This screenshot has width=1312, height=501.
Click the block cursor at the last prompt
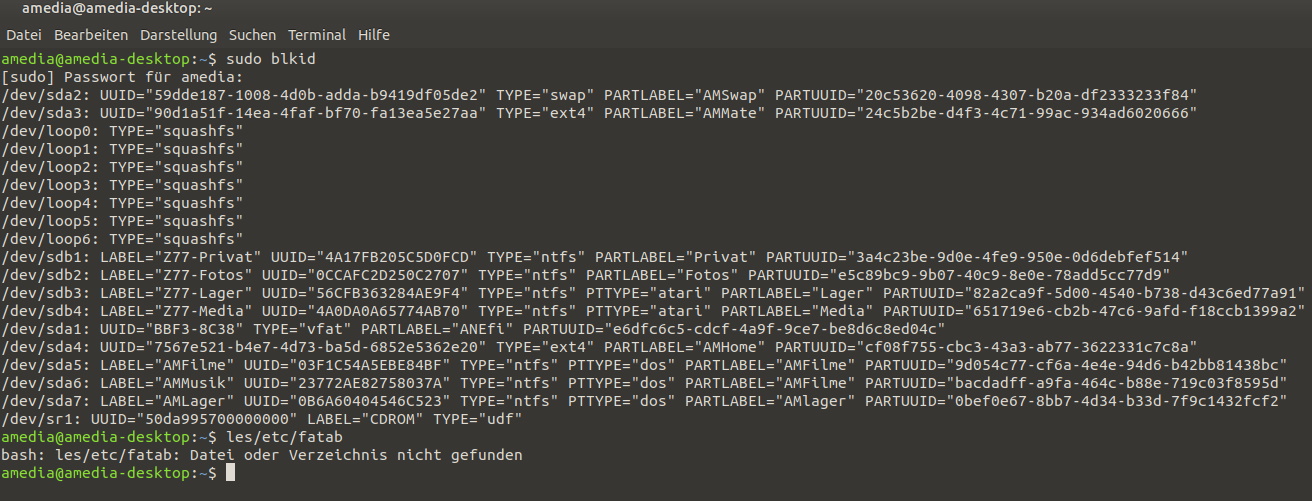point(230,473)
